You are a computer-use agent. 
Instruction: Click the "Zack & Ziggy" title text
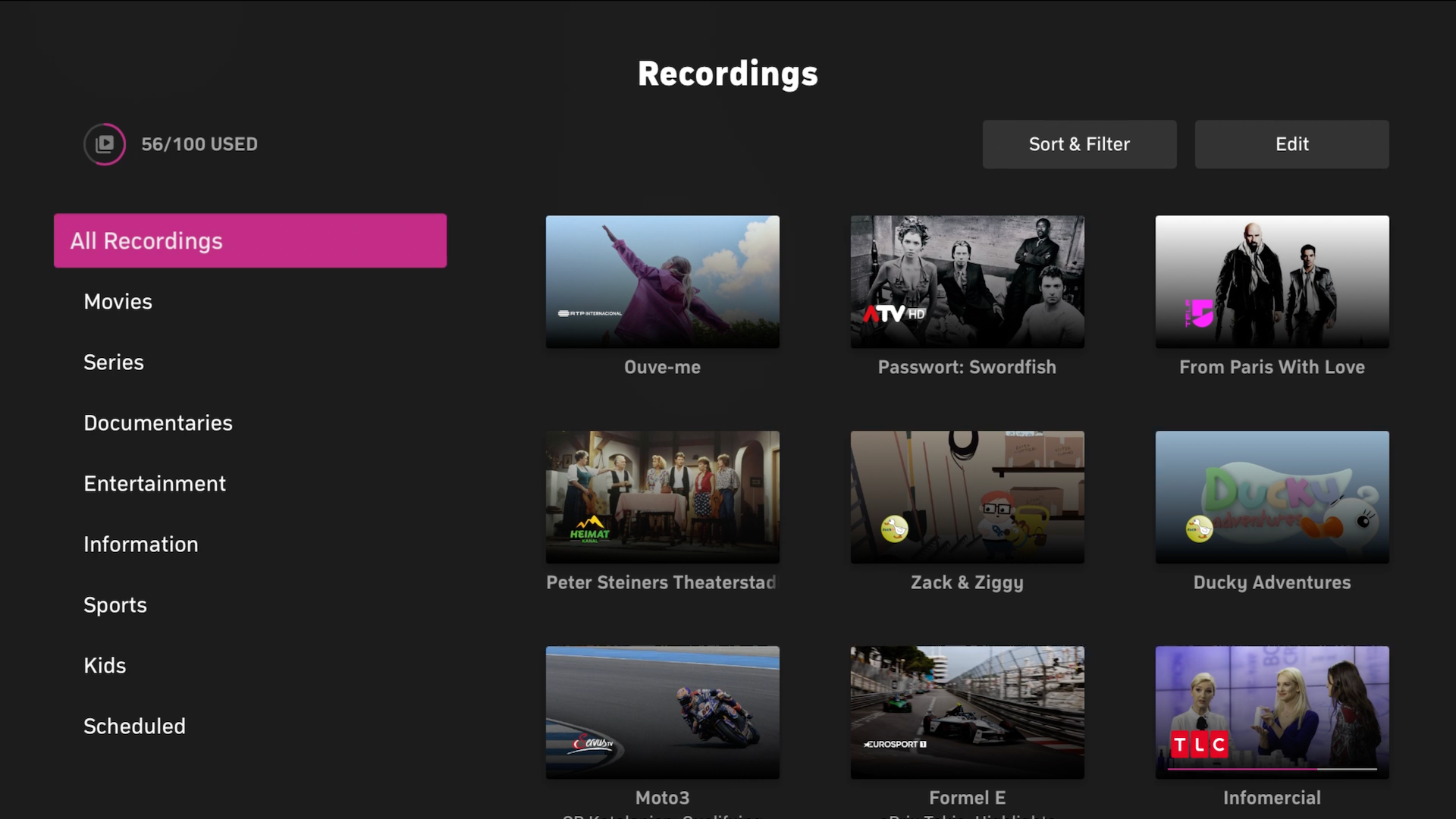[968, 582]
